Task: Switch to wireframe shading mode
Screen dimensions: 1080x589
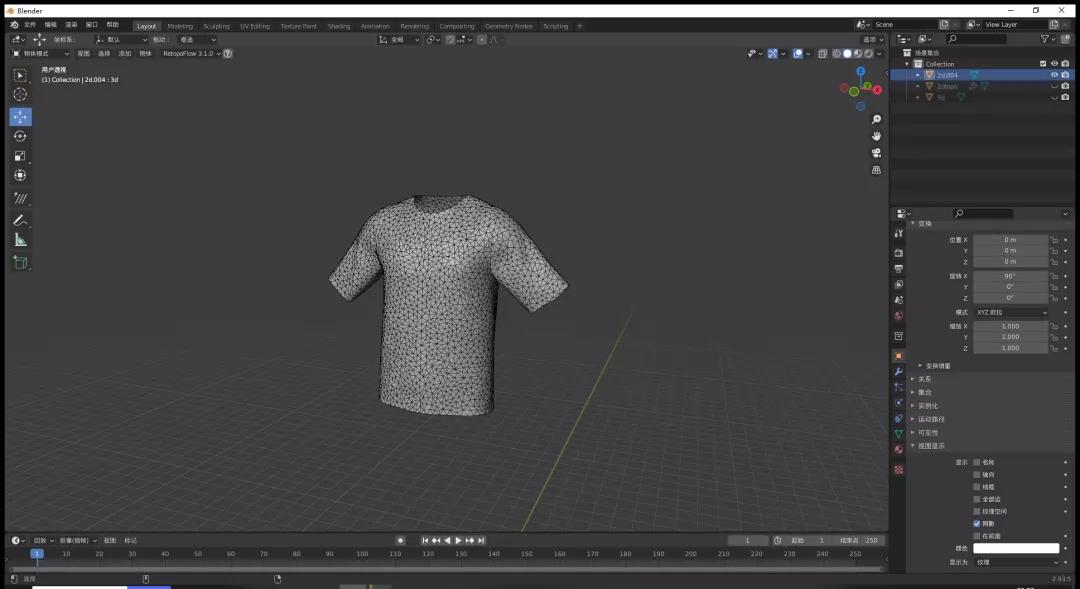Action: tap(837, 53)
